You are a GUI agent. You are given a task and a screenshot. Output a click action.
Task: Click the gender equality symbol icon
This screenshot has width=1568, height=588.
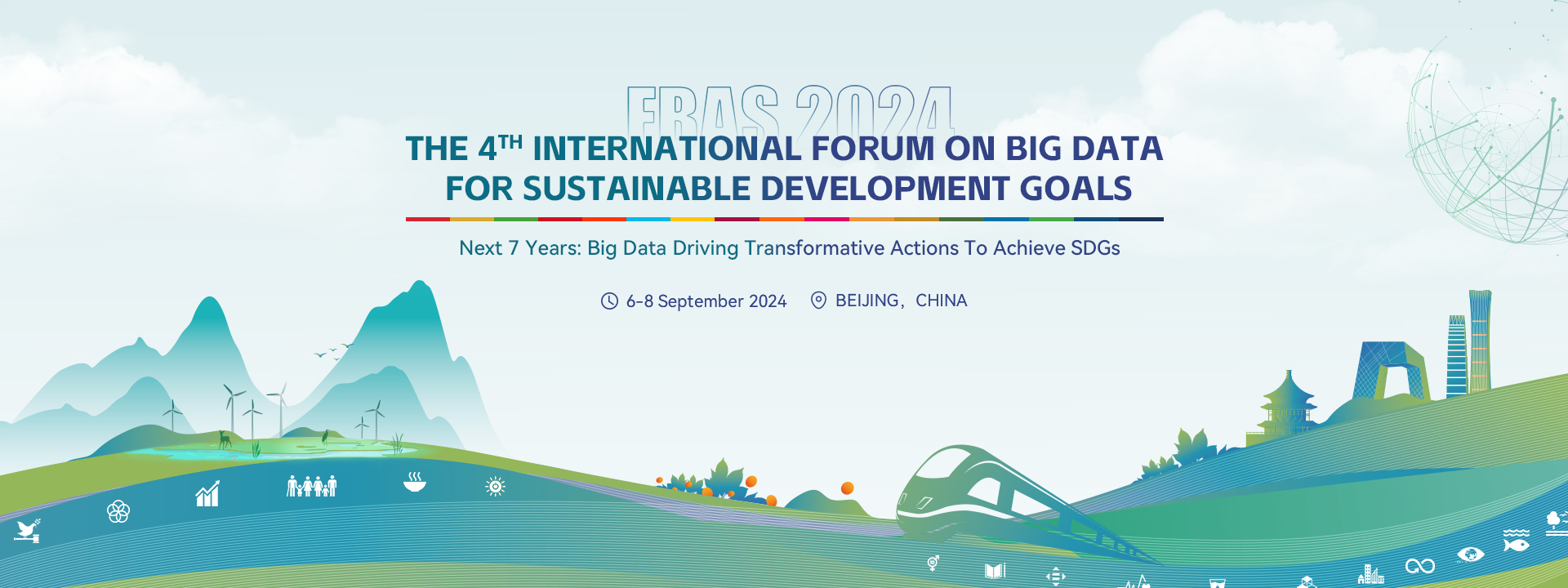tap(933, 563)
